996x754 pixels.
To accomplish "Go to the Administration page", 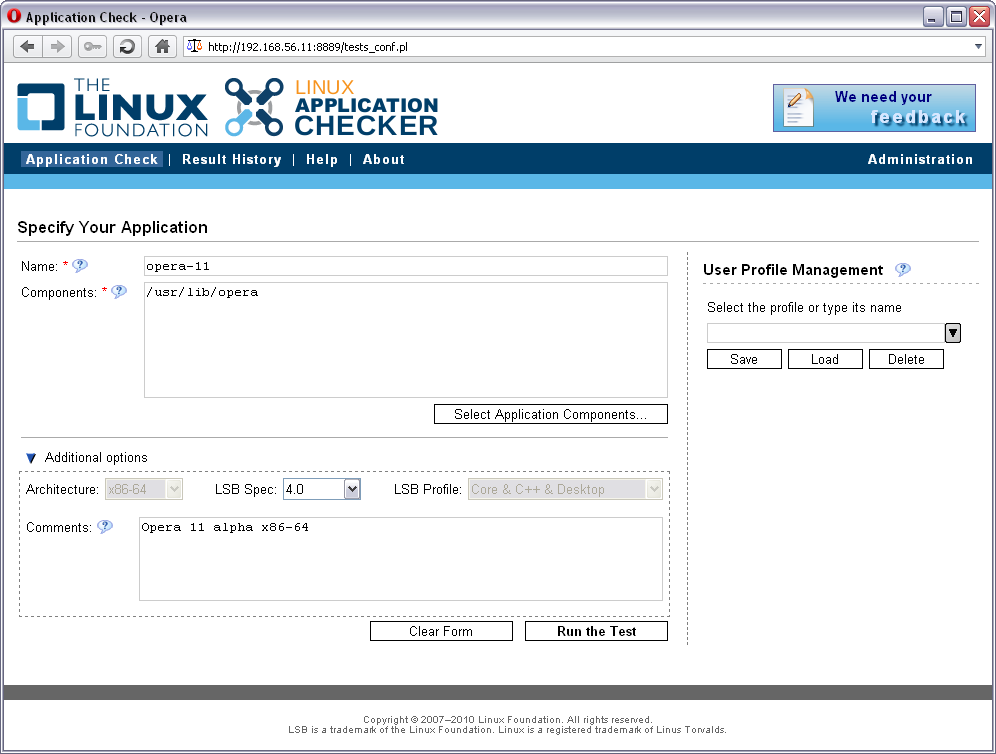I will coord(920,159).
